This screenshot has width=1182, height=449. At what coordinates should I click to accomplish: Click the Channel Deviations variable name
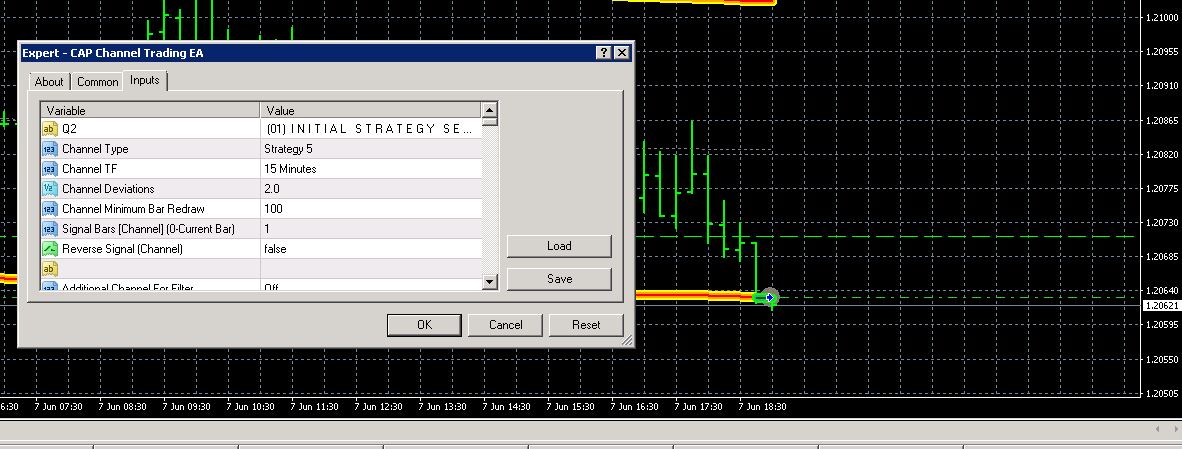pyautogui.click(x=108, y=189)
